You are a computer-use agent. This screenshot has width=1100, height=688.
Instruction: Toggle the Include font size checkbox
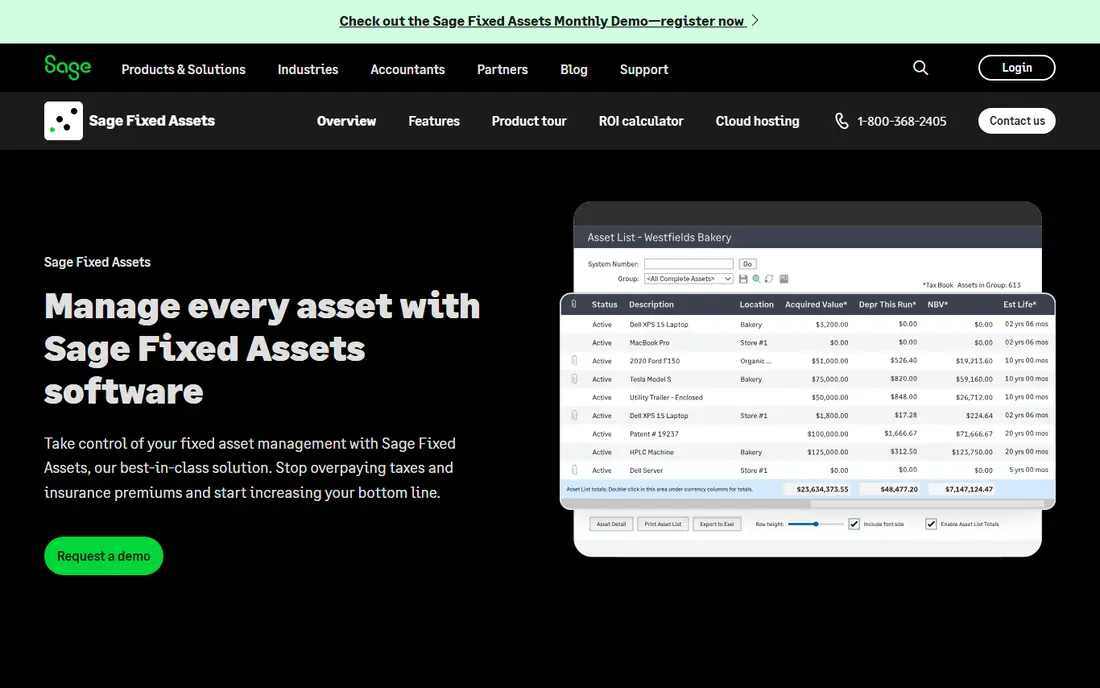click(x=854, y=524)
